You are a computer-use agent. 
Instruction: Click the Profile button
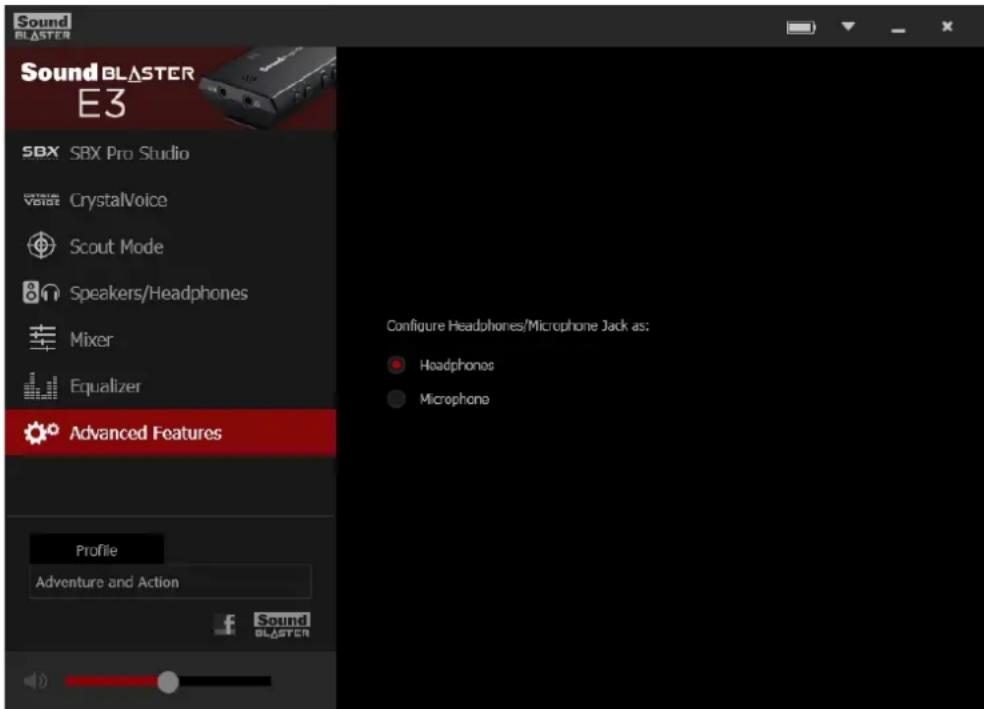(97, 550)
